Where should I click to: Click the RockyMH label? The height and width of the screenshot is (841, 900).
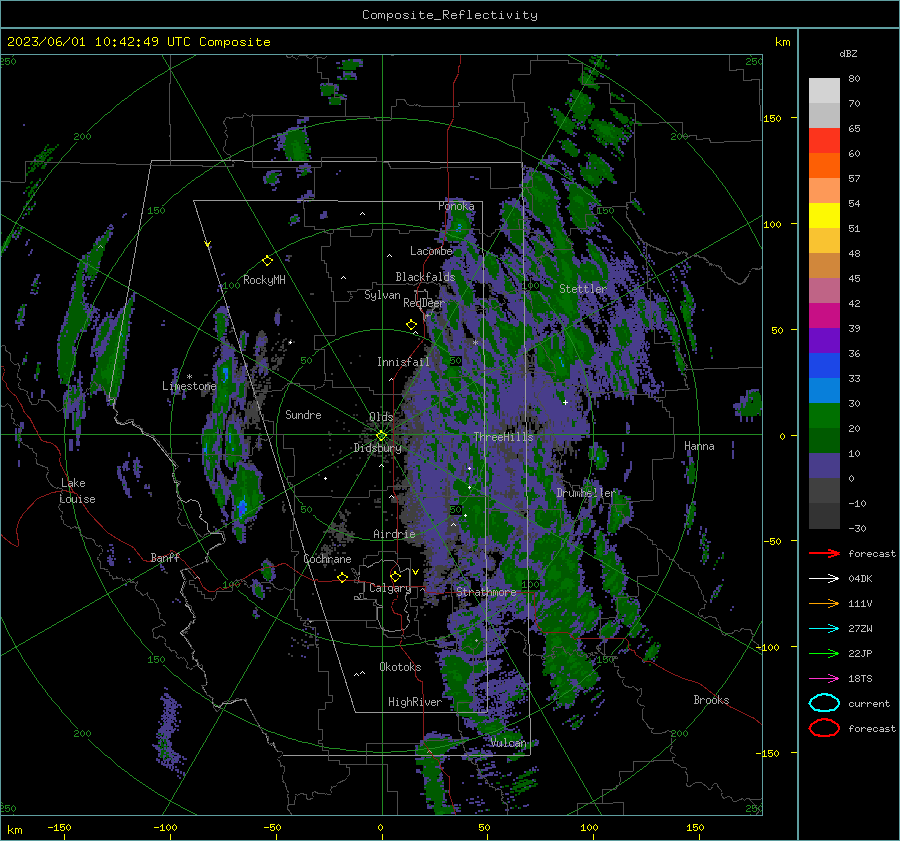[264, 280]
